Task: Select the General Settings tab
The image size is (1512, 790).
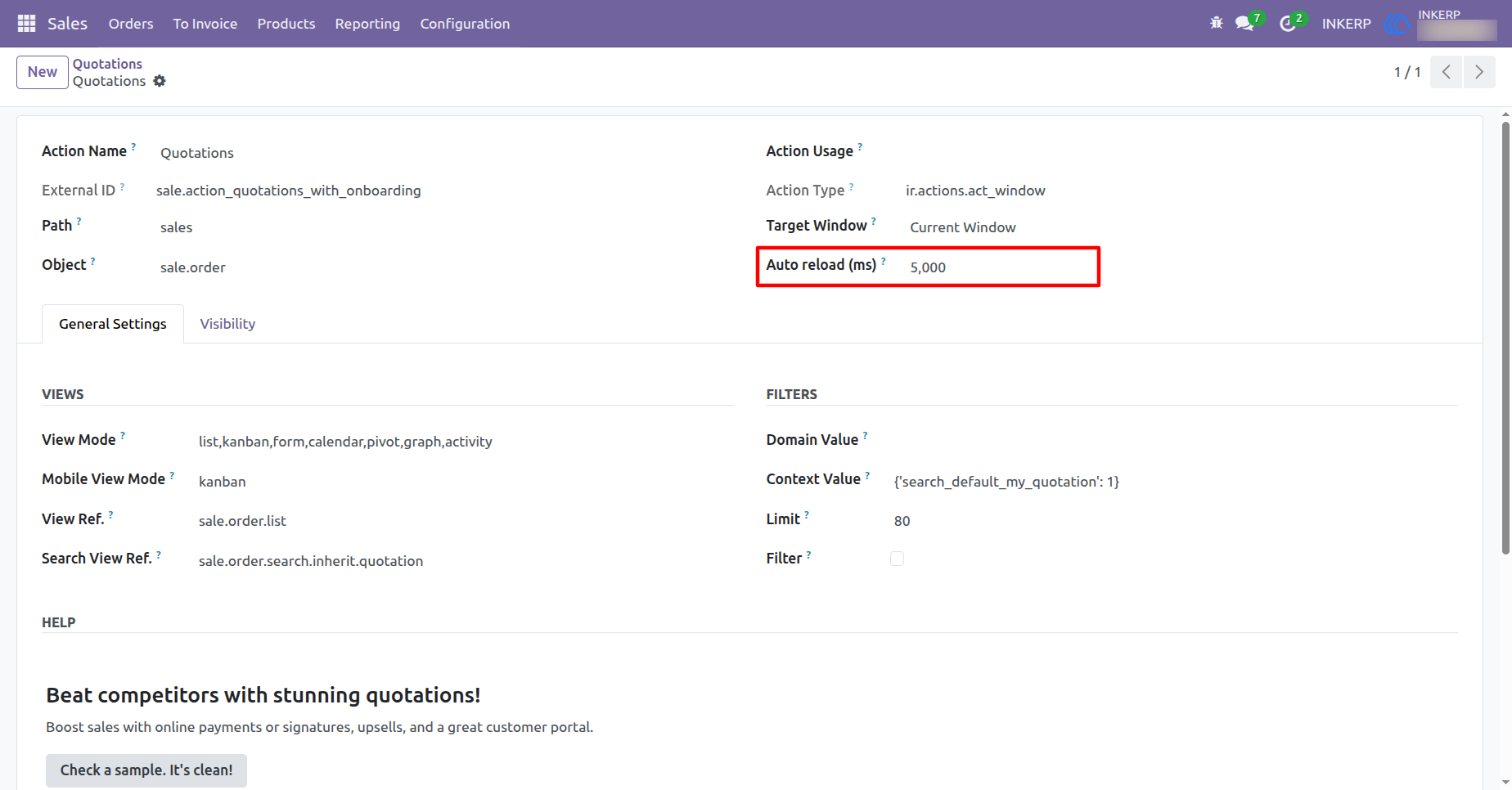Action: tap(113, 324)
